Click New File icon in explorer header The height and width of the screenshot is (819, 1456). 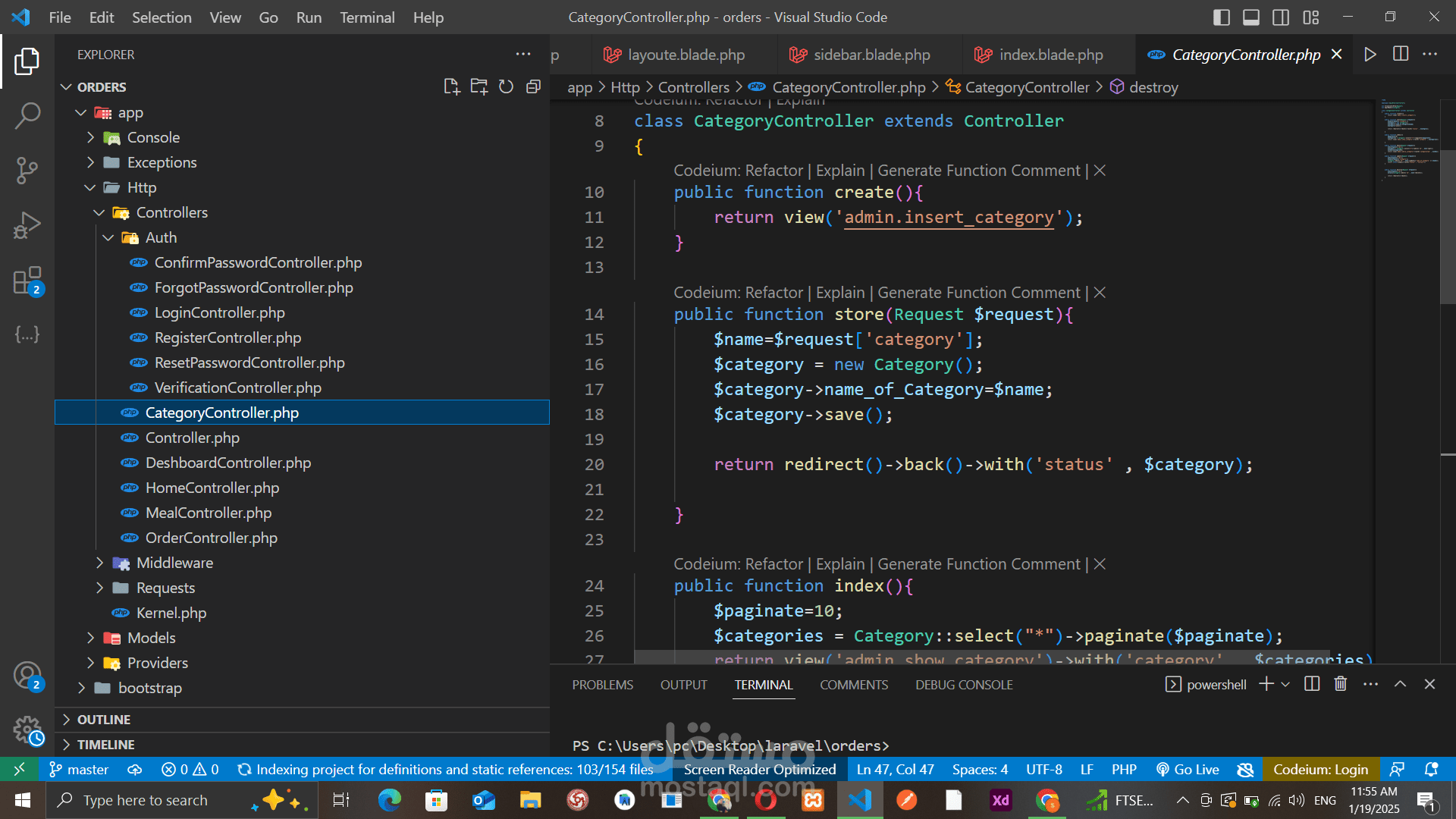click(451, 87)
